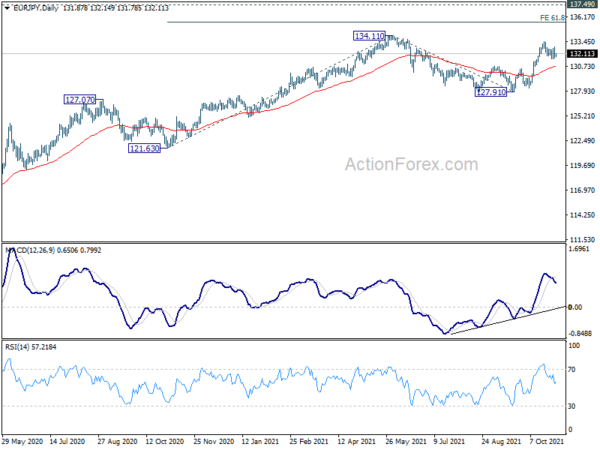This screenshot has width=600, height=450.
Task: Click the RSI axis level 30
Action: click(x=572, y=406)
